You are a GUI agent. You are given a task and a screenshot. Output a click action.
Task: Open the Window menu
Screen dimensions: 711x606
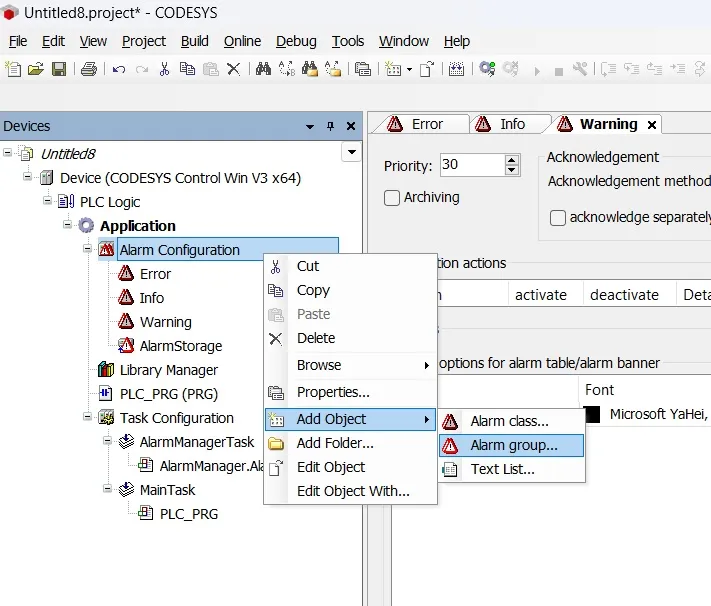(x=404, y=41)
